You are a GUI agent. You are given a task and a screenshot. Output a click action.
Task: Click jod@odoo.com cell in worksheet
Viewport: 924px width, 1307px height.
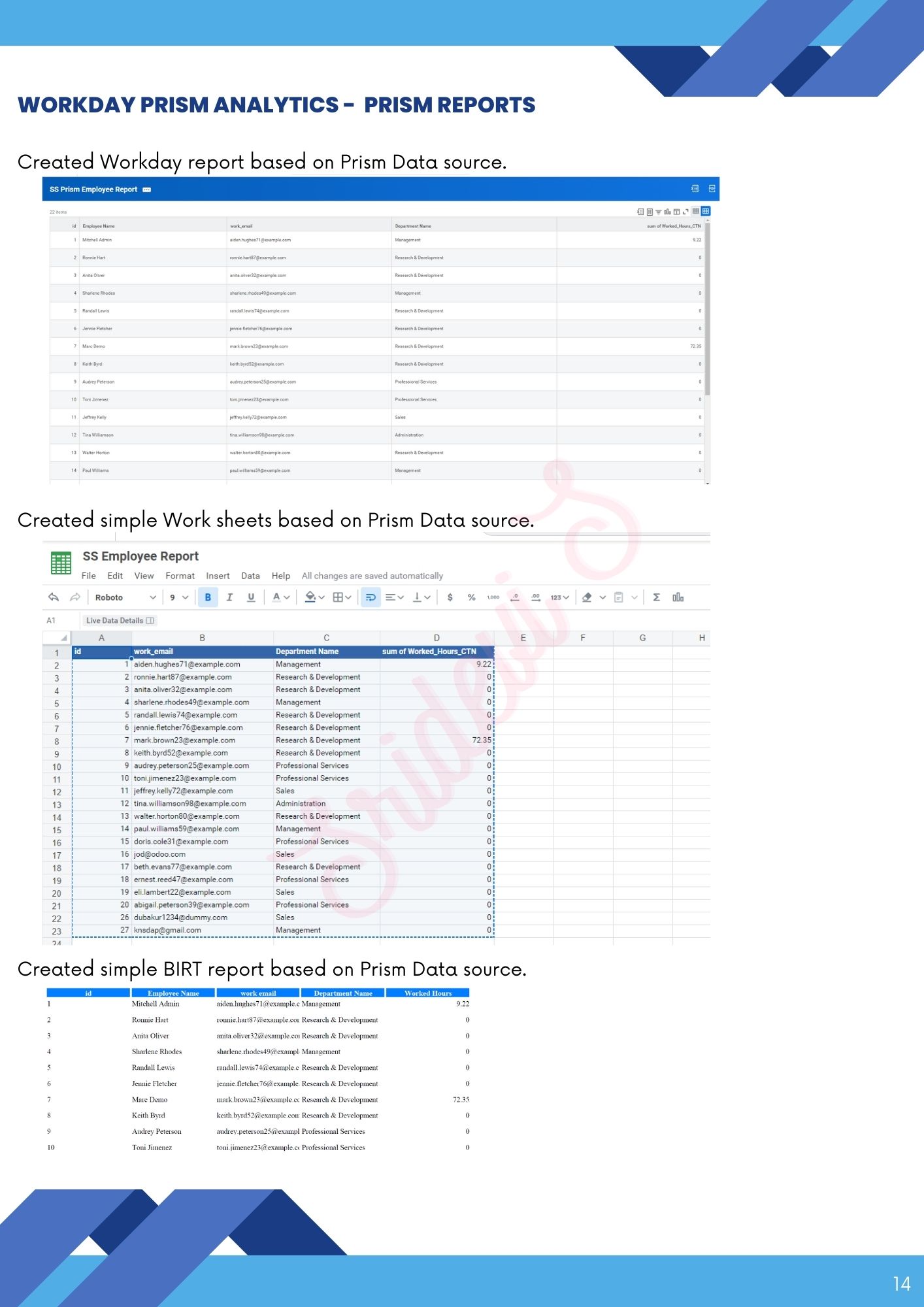point(202,854)
